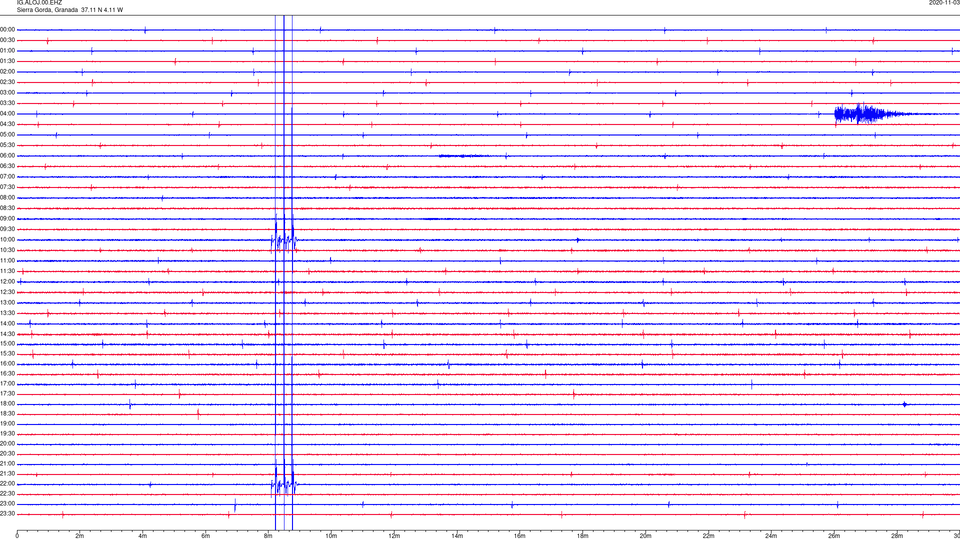Click the 06:30 time label

tap(7, 166)
